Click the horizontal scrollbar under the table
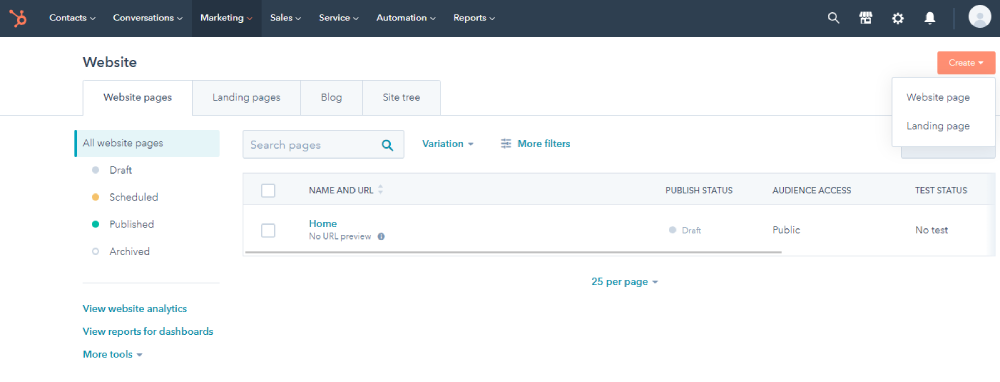 [x=513, y=252]
